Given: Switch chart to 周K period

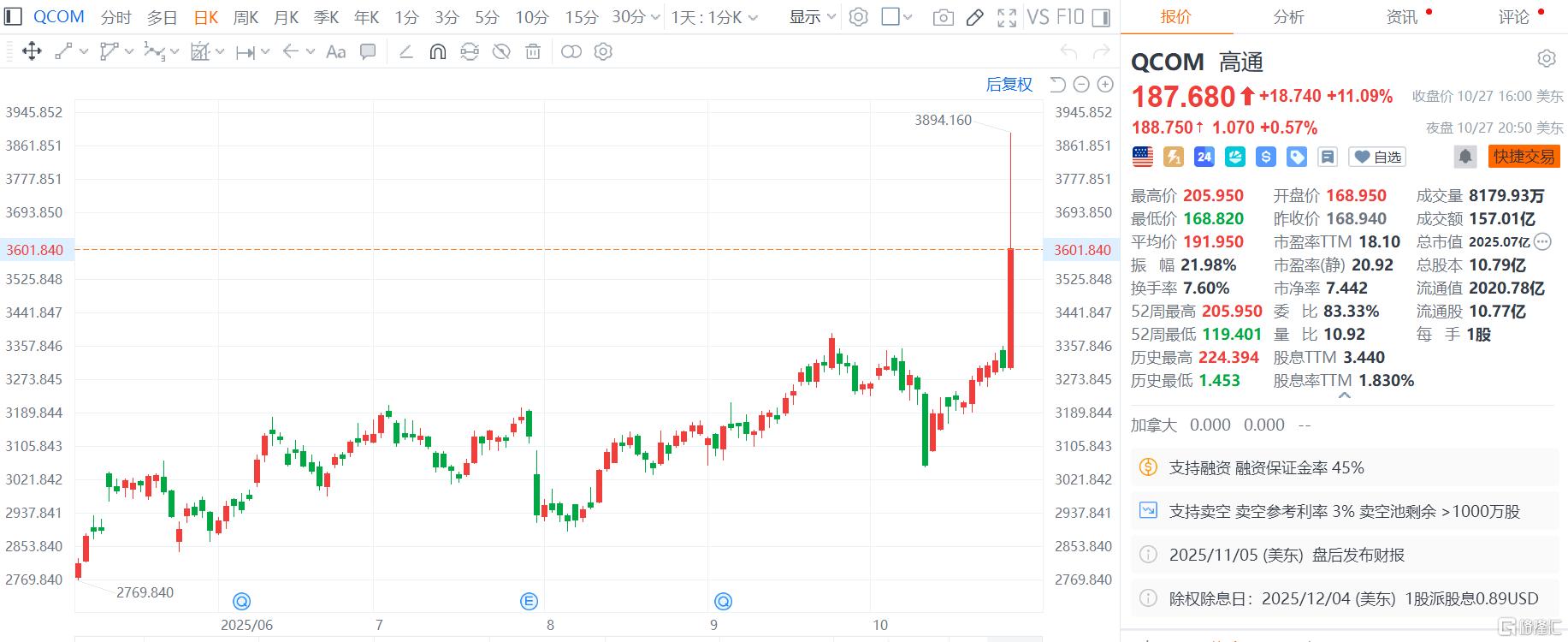Looking at the screenshot, I should 246,17.
